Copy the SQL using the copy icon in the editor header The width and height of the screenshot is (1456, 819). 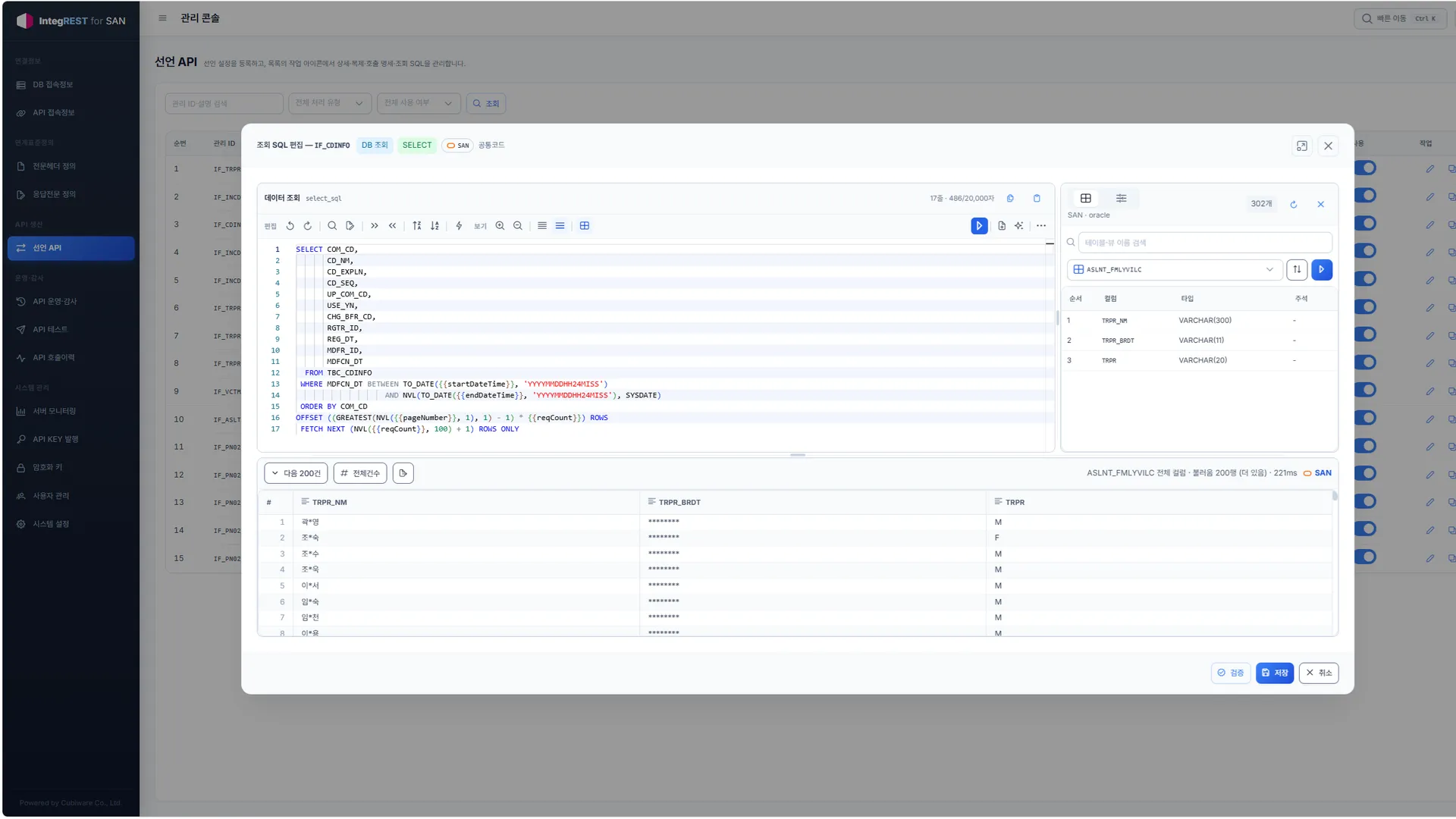(1010, 199)
